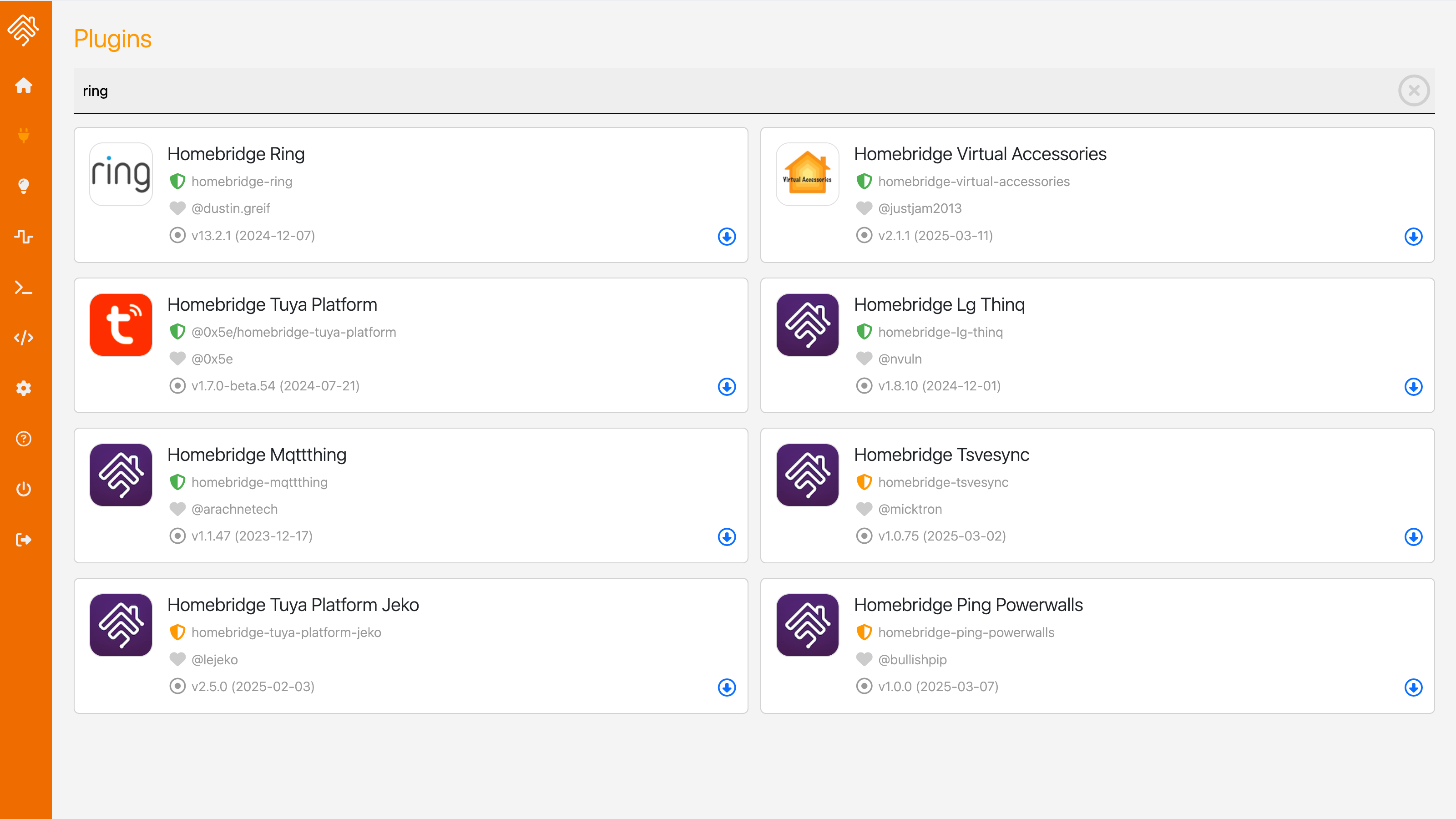This screenshot has width=1456, height=819.
Task: Click the Homebridge Ring title
Action: [236, 154]
